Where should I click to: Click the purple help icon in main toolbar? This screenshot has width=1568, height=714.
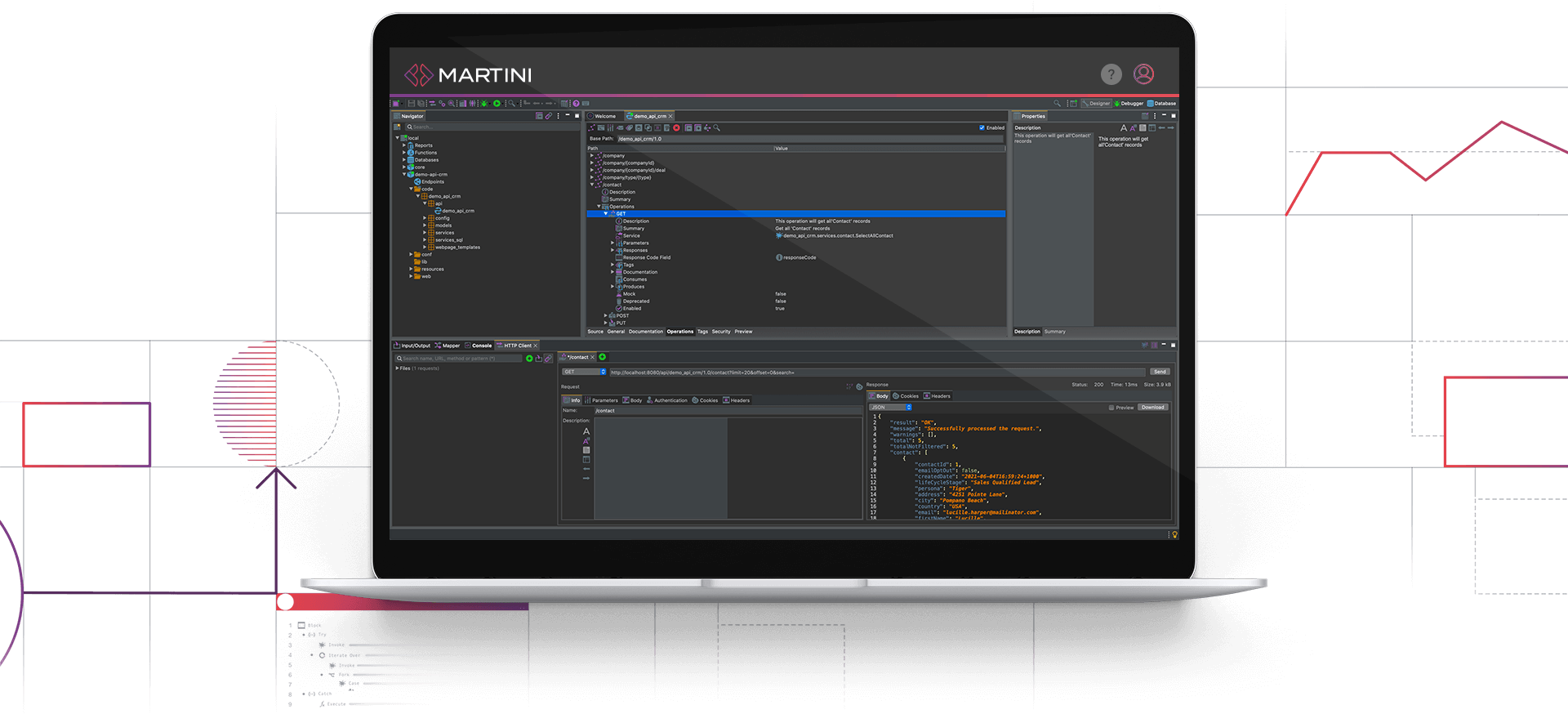click(576, 104)
